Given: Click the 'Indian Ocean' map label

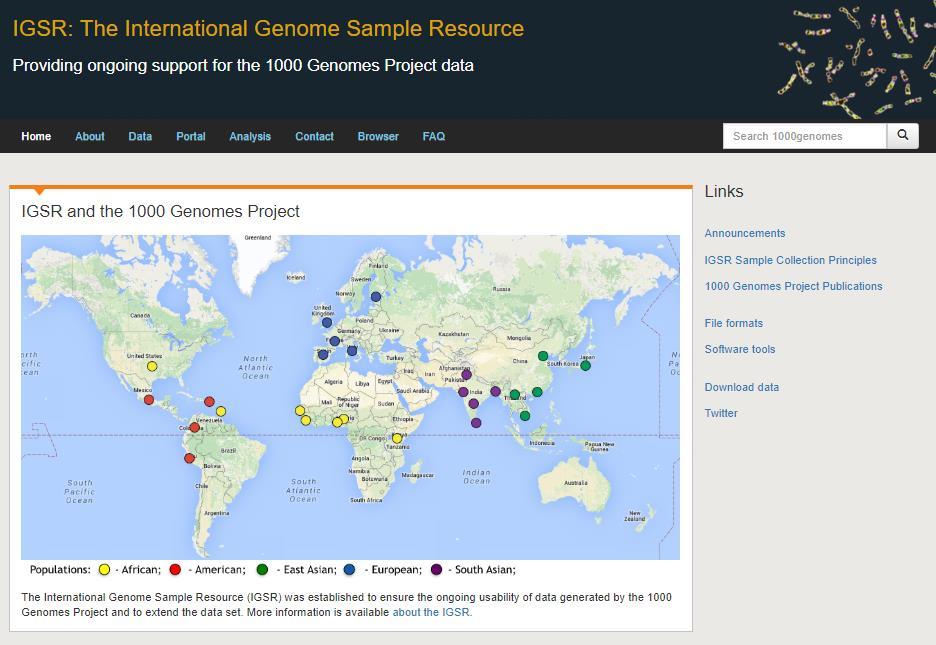Looking at the screenshot, I should pyautogui.click(x=476, y=476).
